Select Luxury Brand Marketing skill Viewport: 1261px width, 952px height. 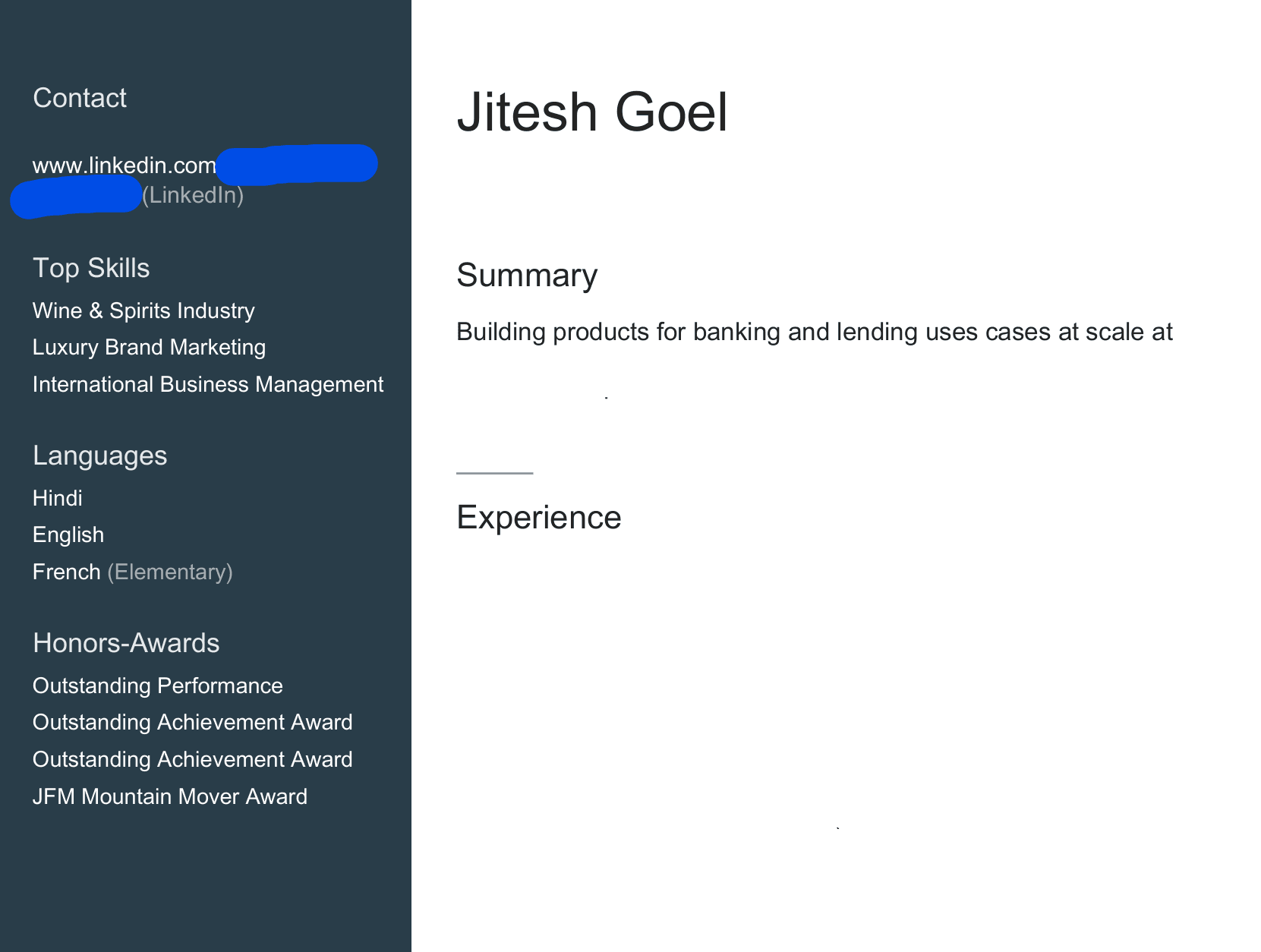click(x=149, y=348)
